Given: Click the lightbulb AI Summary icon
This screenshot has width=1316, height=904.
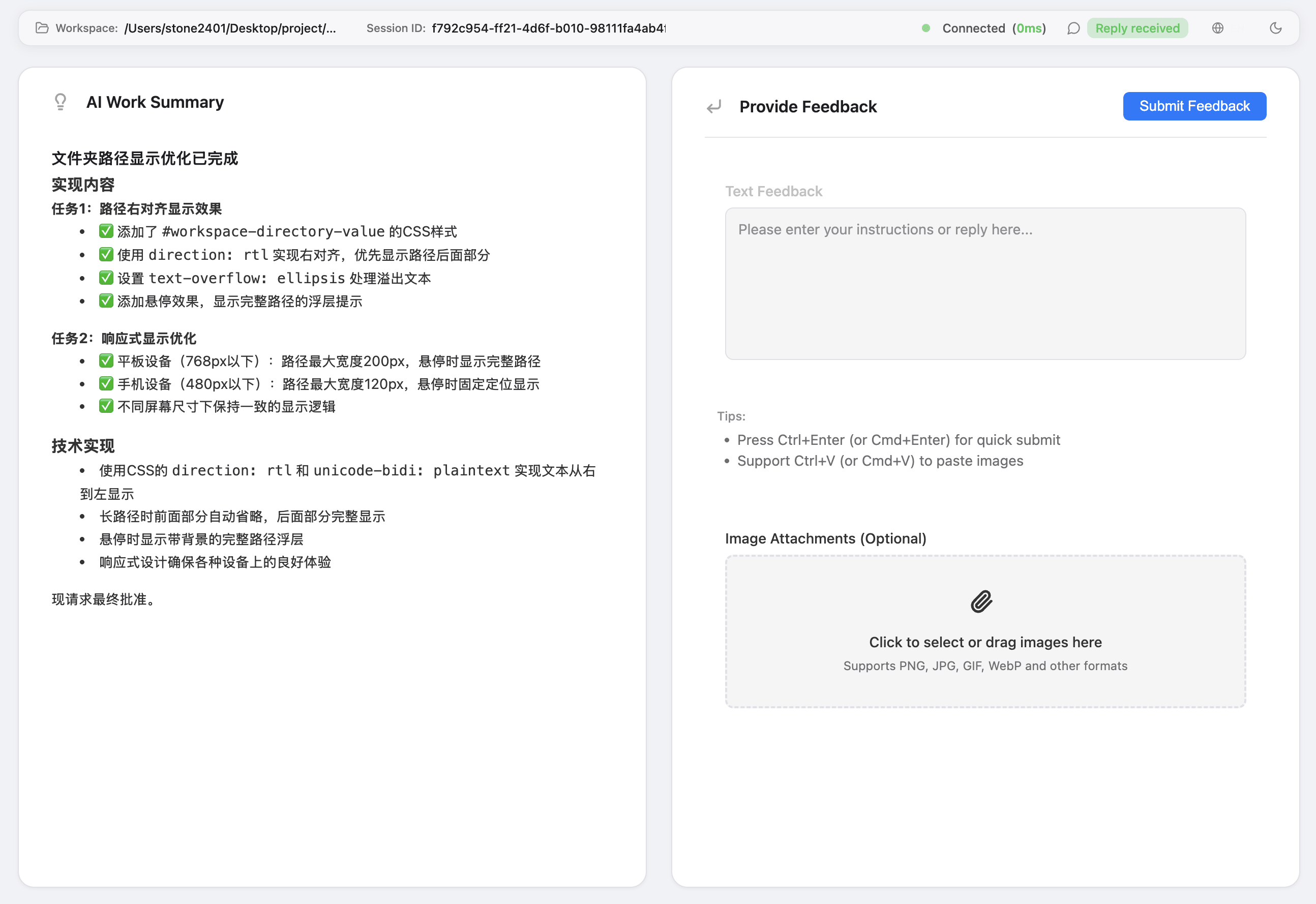Looking at the screenshot, I should click(61, 102).
